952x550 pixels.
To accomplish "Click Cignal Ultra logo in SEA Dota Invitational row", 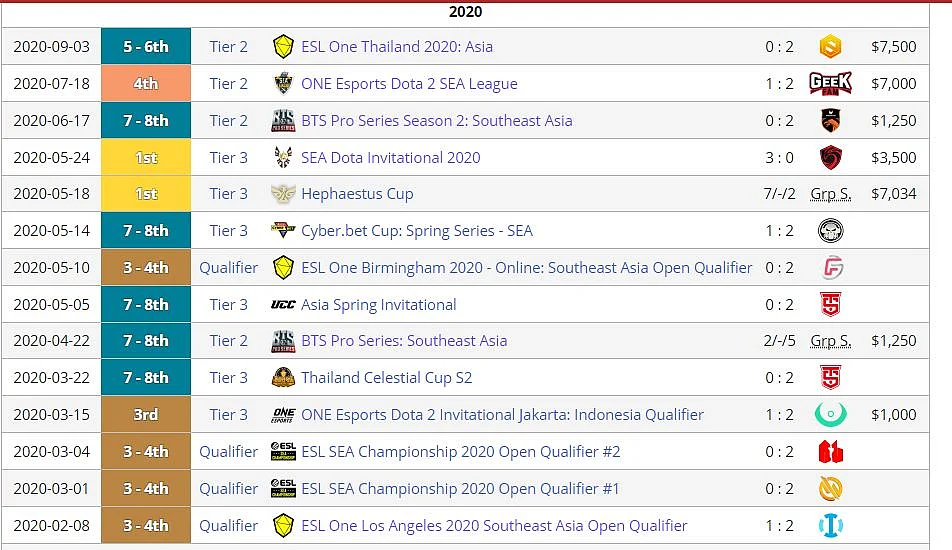I will pyautogui.click(x=830, y=157).
